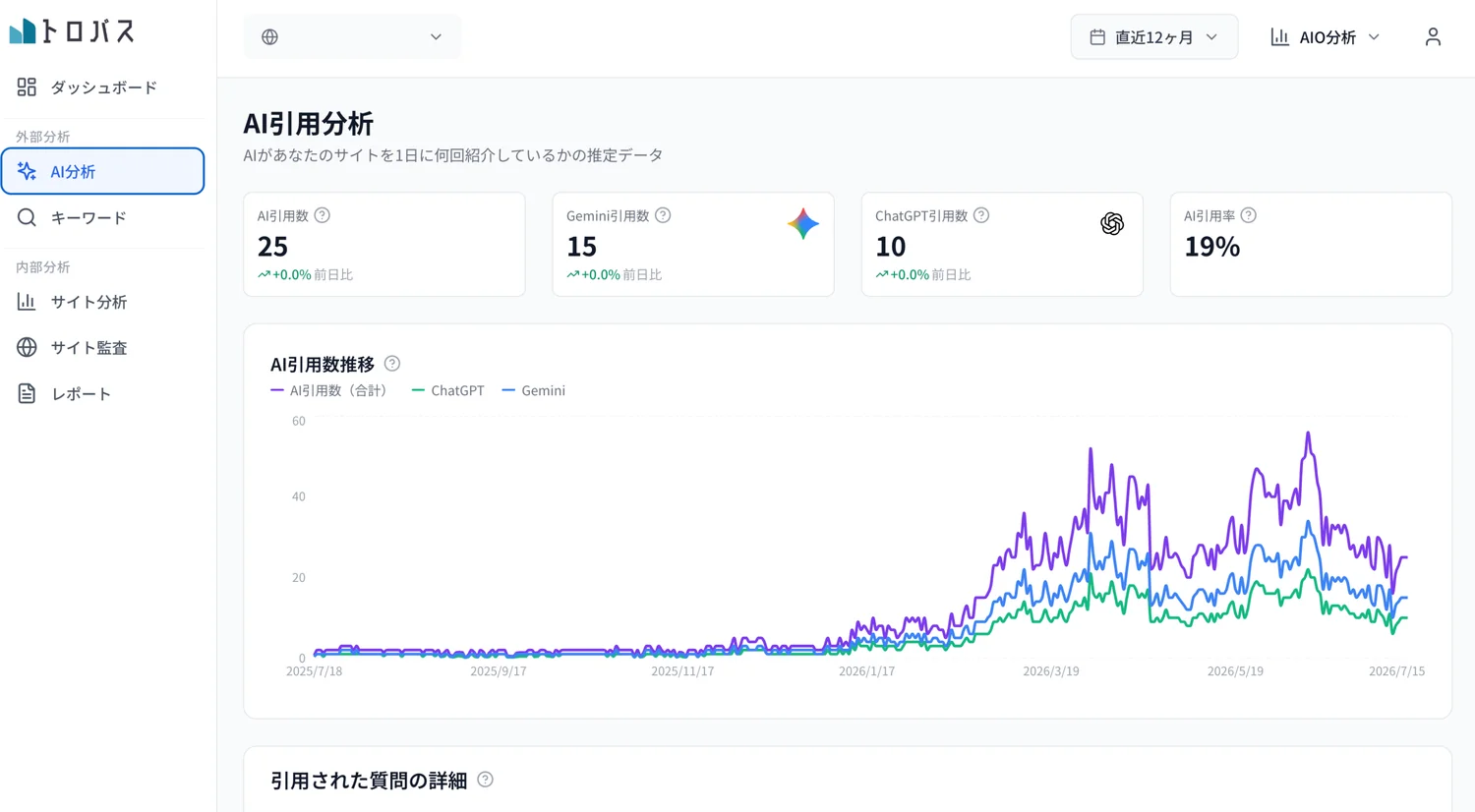The height and width of the screenshot is (812, 1475).
Task: Click the help icon beside Gemini引用数
Action: pos(663,215)
